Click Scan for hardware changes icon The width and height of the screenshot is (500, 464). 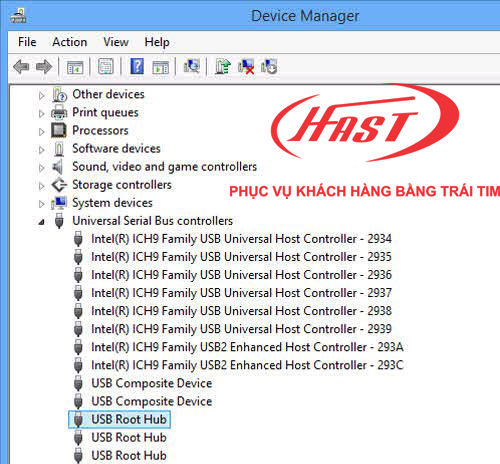coord(192,66)
